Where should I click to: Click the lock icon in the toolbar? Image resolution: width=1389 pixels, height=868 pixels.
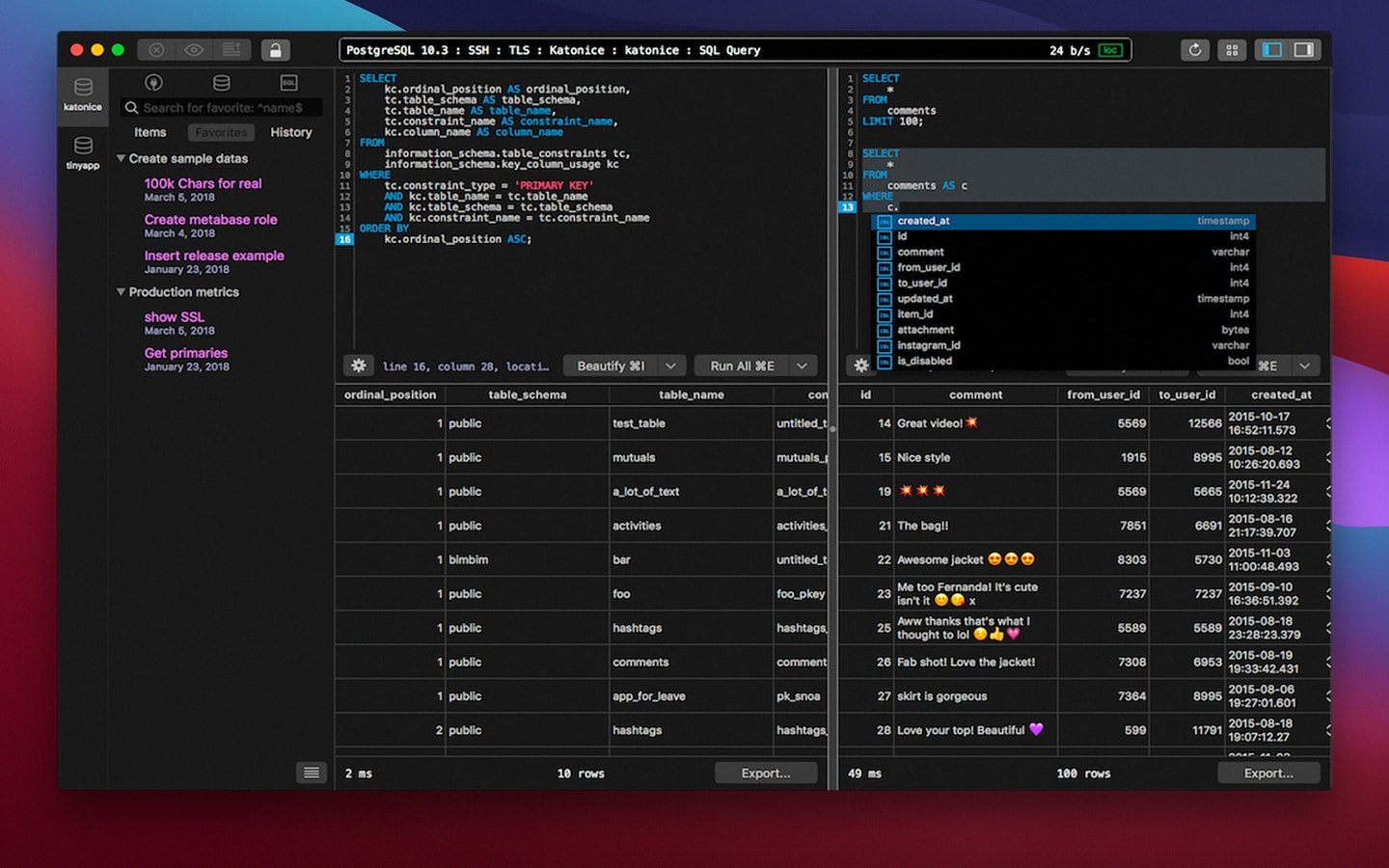point(275,50)
